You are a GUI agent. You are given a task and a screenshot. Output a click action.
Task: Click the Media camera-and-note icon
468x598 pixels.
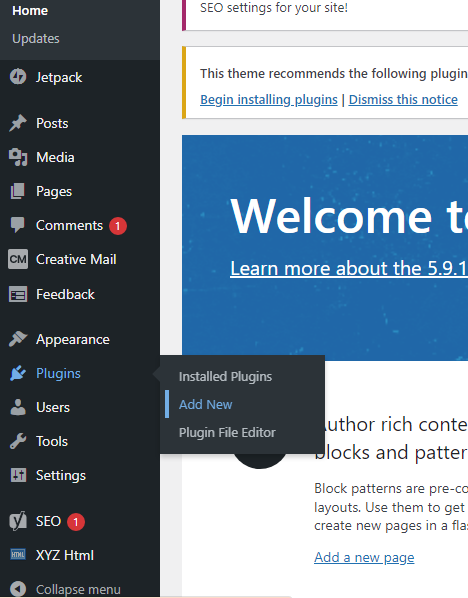coord(18,157)
